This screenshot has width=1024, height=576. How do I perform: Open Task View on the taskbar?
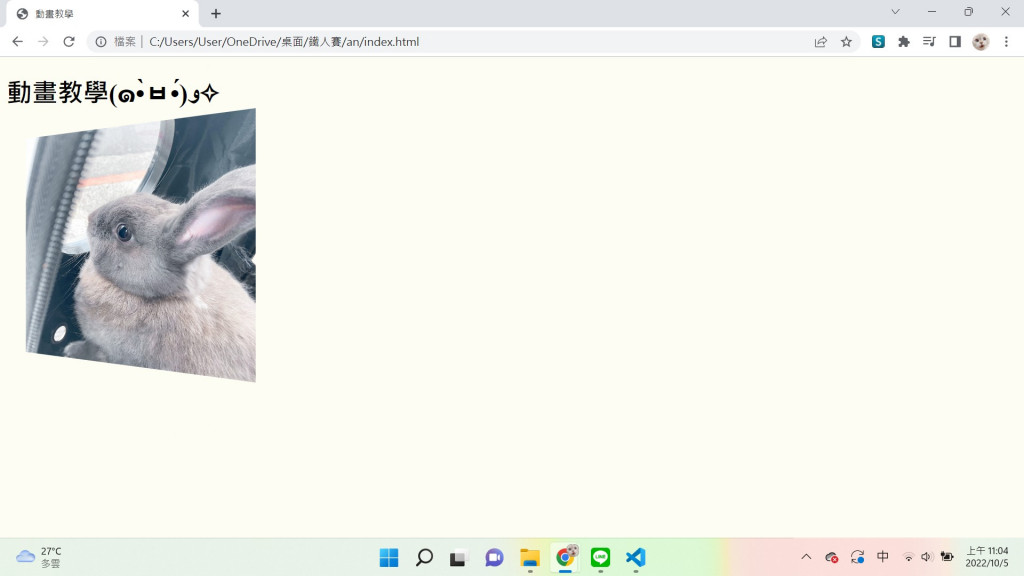point(459,558)
